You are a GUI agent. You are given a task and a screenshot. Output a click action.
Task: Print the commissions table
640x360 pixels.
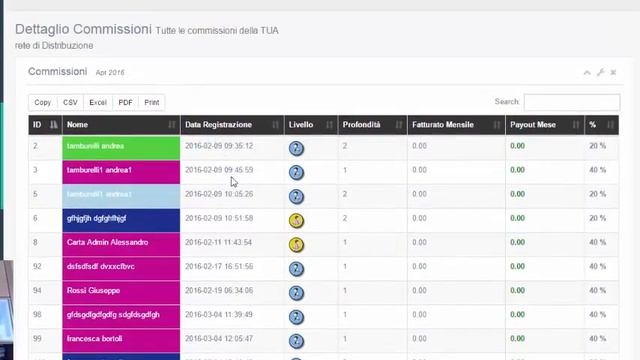152,102
